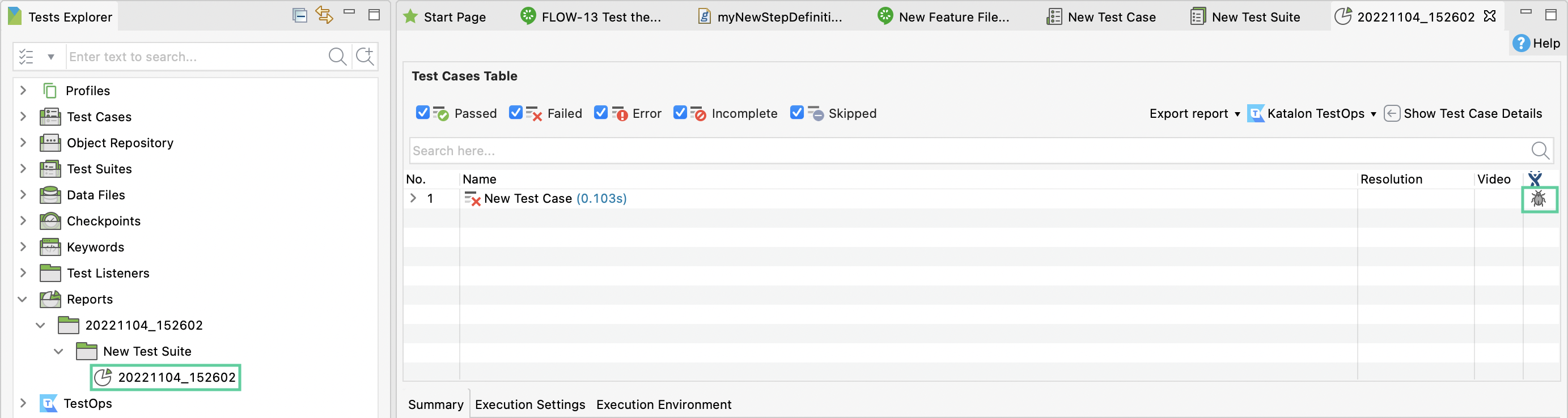This screenshot has width=1568, height=418.
Task: Click Show Test Case Details button
Action: tap(1463, 114)
